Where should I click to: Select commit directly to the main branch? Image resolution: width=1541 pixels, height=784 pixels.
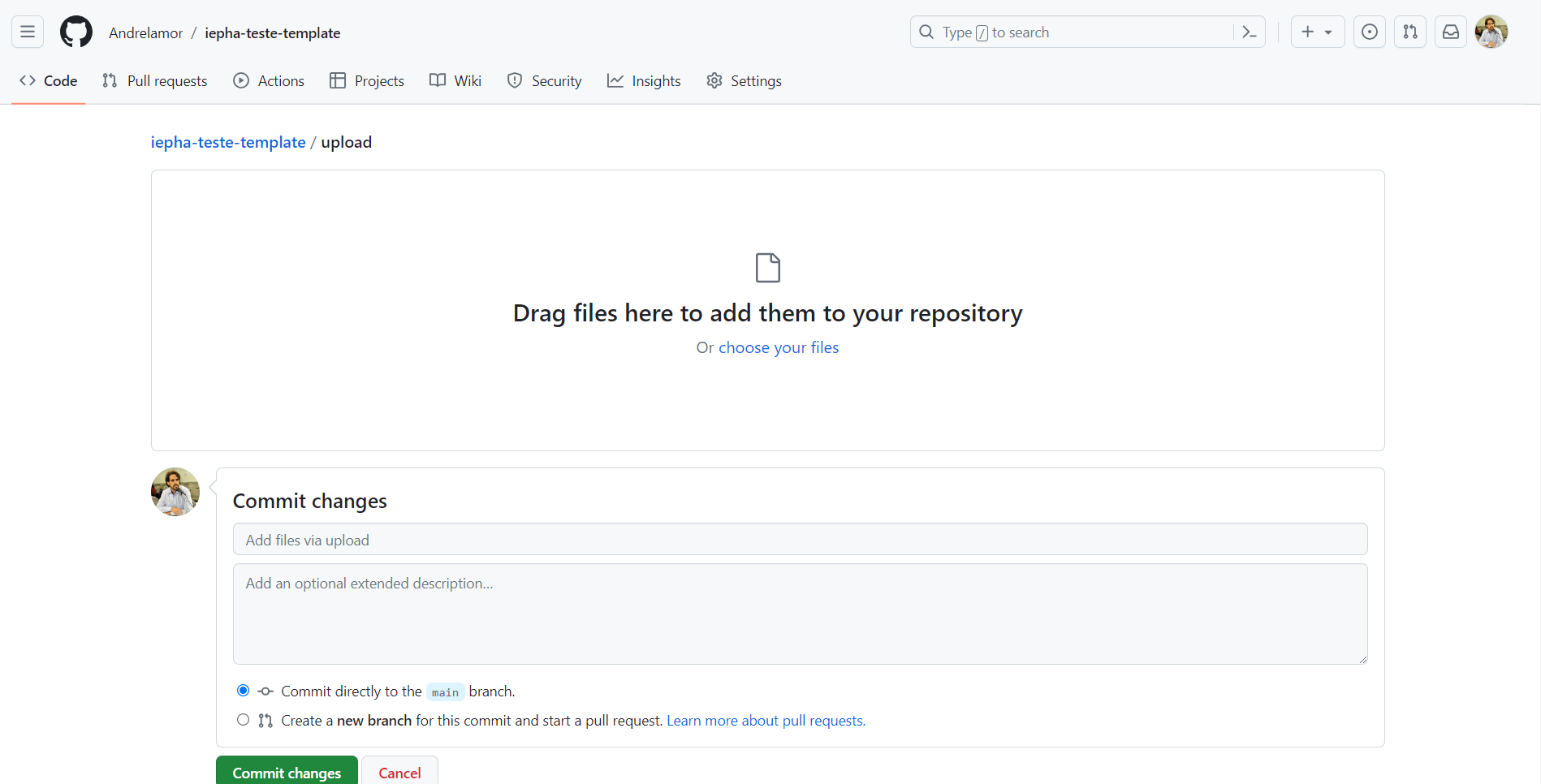tap(242, 690)
